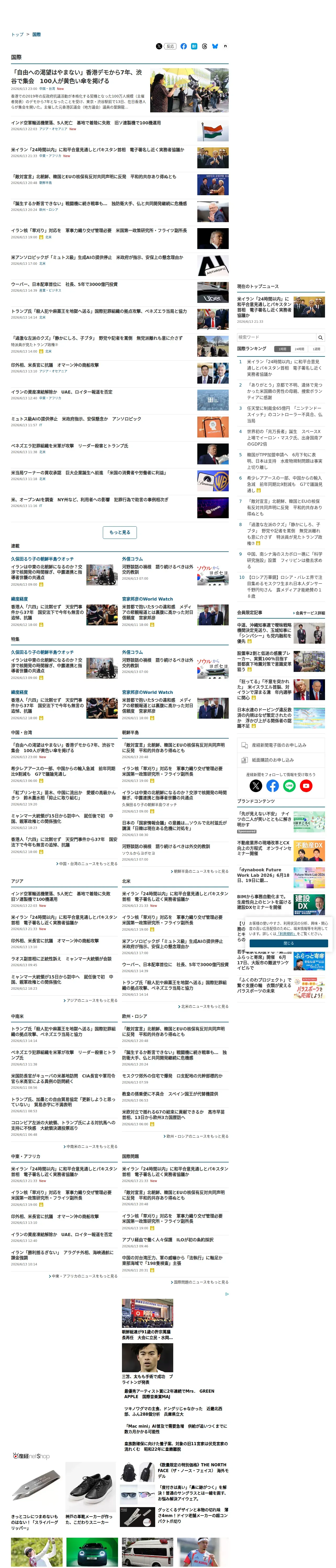The width and height of the screenshot is (336, 1568).
Task: Bookmark with the Hatena B! icon
Action: 194,46
